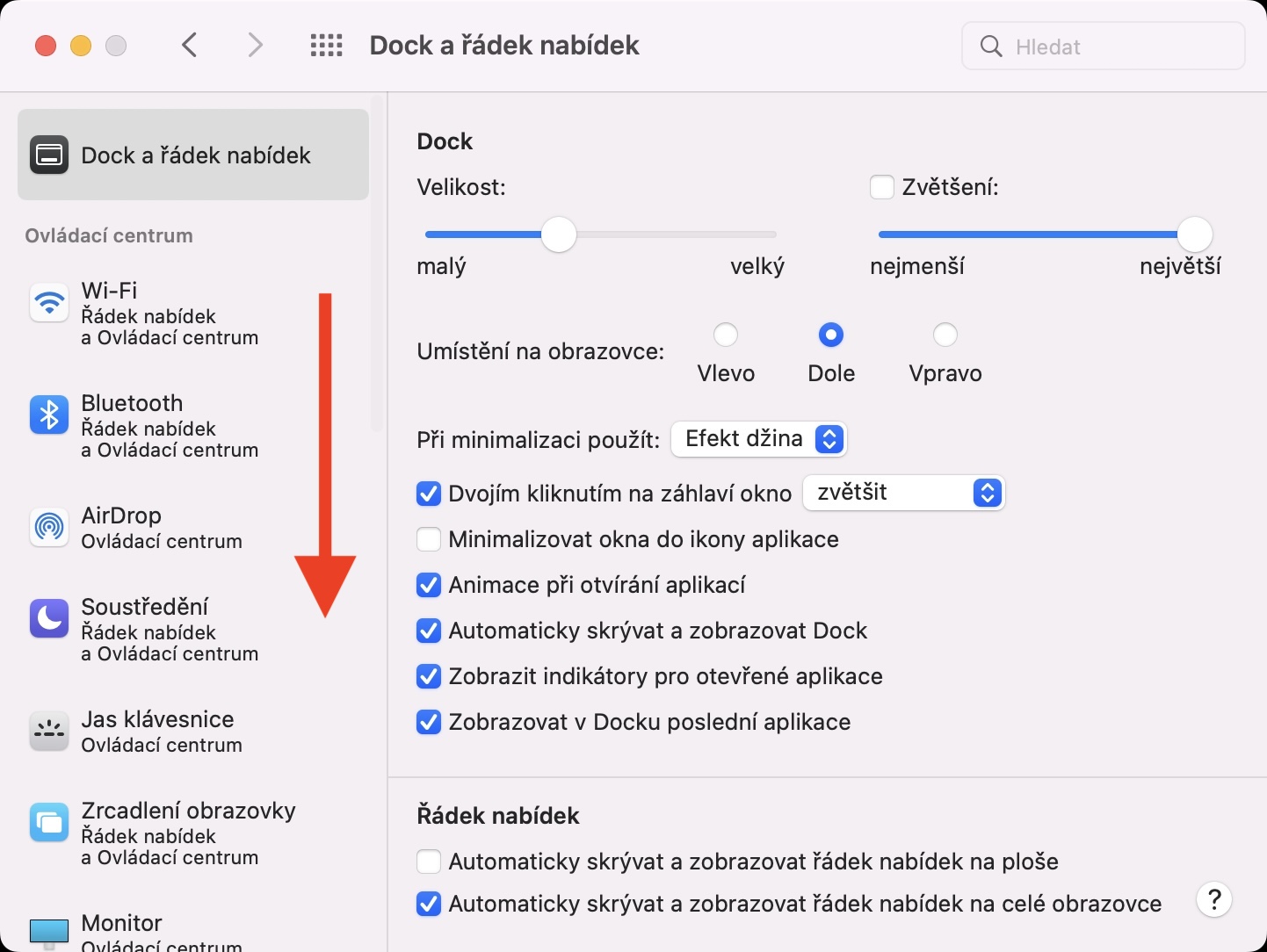The image size is (1267, 952).
Task: Click the show-all grid icon
Action: point(327,46)
